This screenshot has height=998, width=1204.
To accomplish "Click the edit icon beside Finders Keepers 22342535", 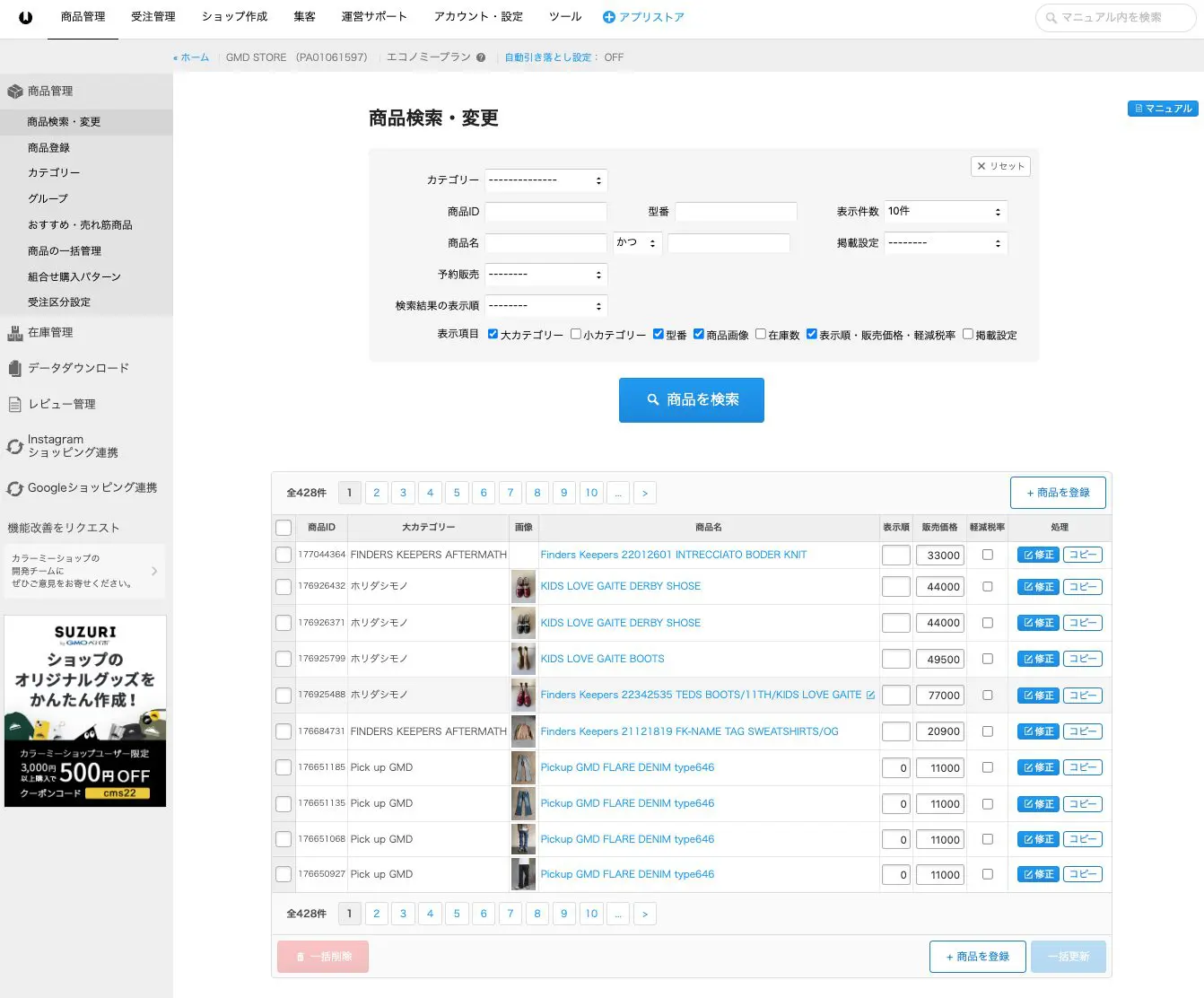I will click(x=870, y=695).
